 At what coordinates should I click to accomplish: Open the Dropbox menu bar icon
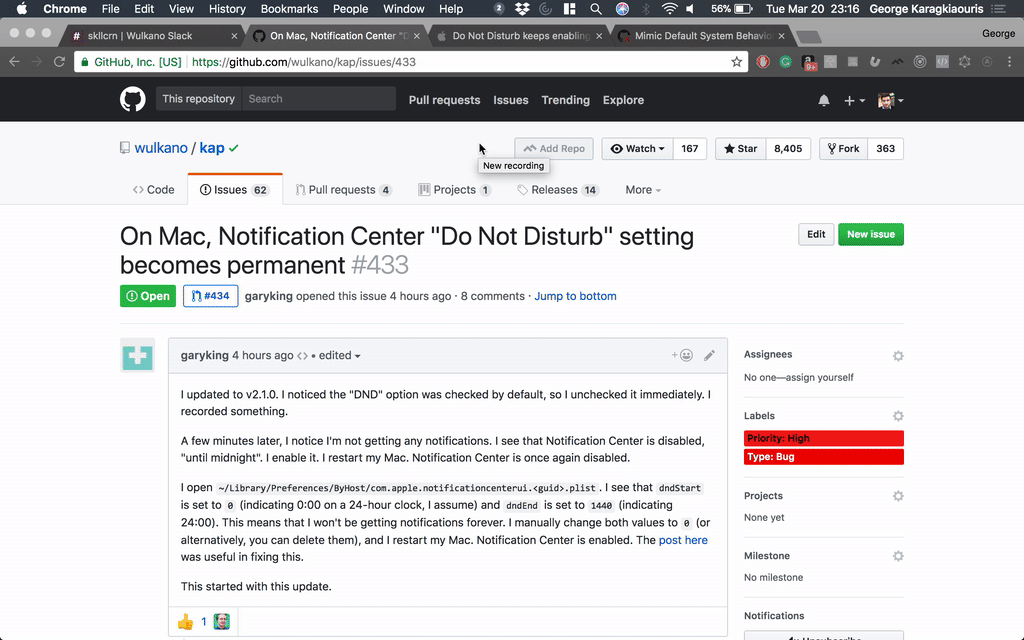[522, 9]
